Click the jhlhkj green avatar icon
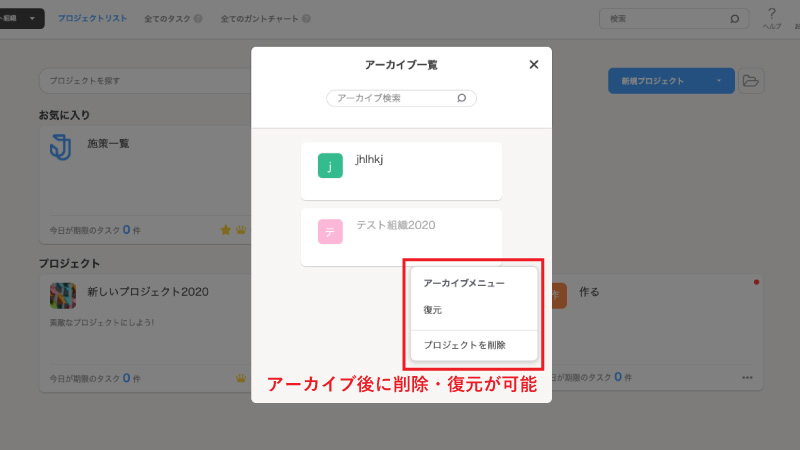The width and height of the screenshot is (800, 450). point(330,166)
